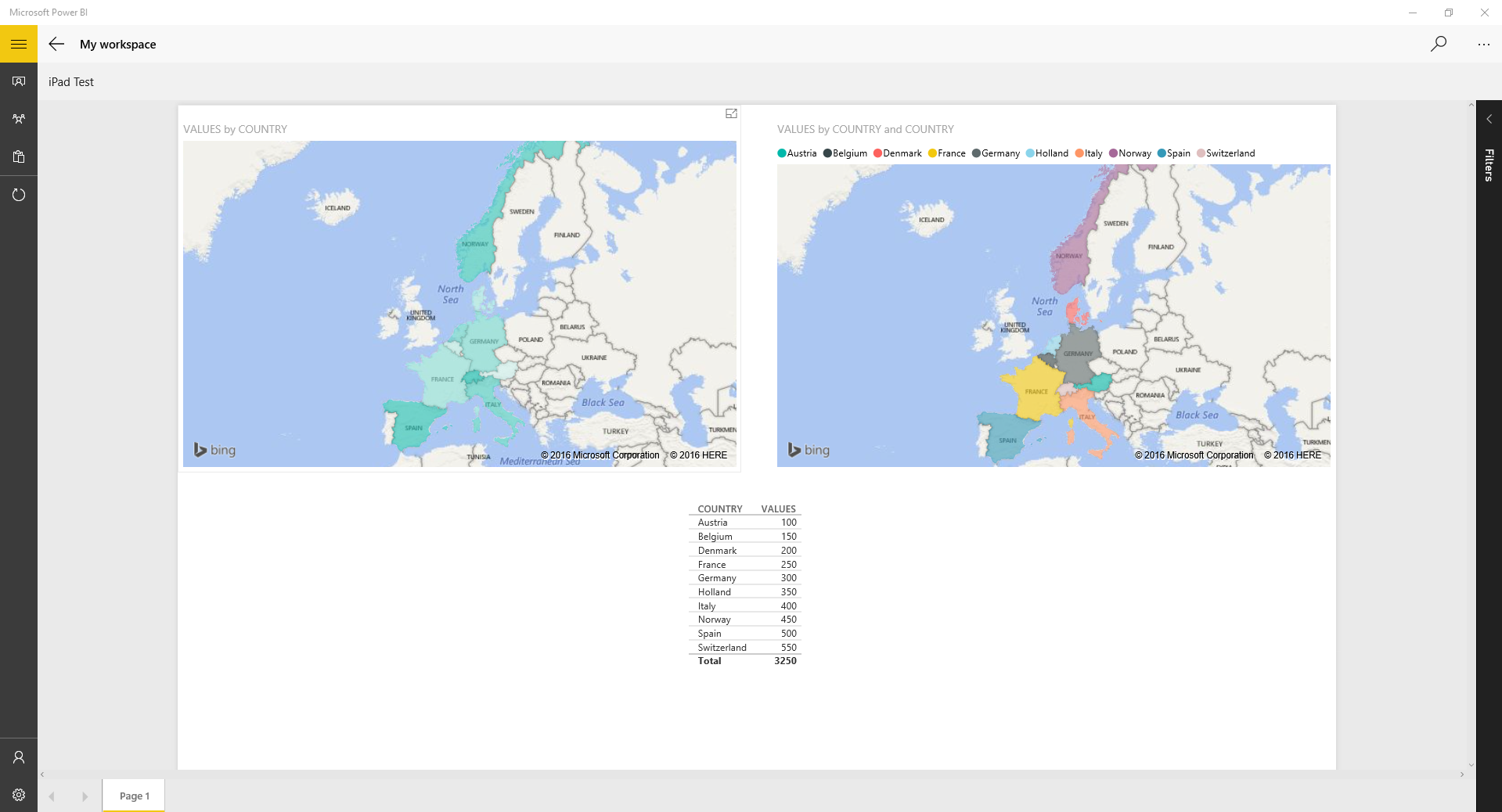
Task: Select the Spain row value 500
Action: pos(788,634)
